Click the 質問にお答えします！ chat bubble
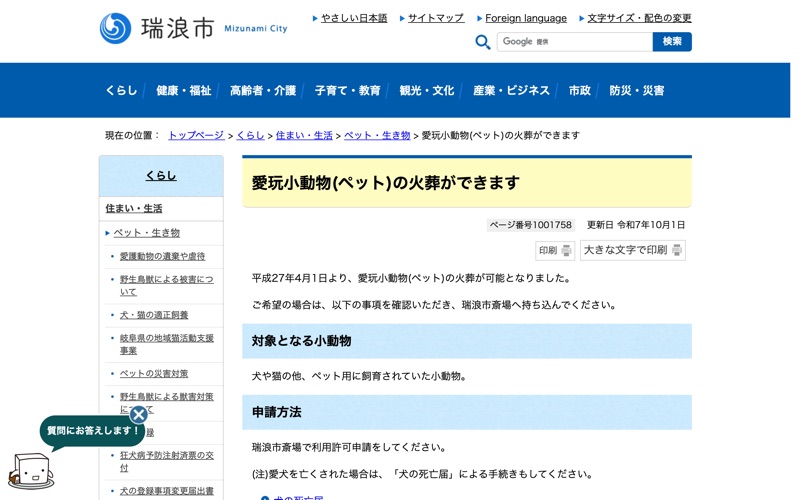Image resolution: width=800 pixels, height=500 pixels. coord(92,431)
